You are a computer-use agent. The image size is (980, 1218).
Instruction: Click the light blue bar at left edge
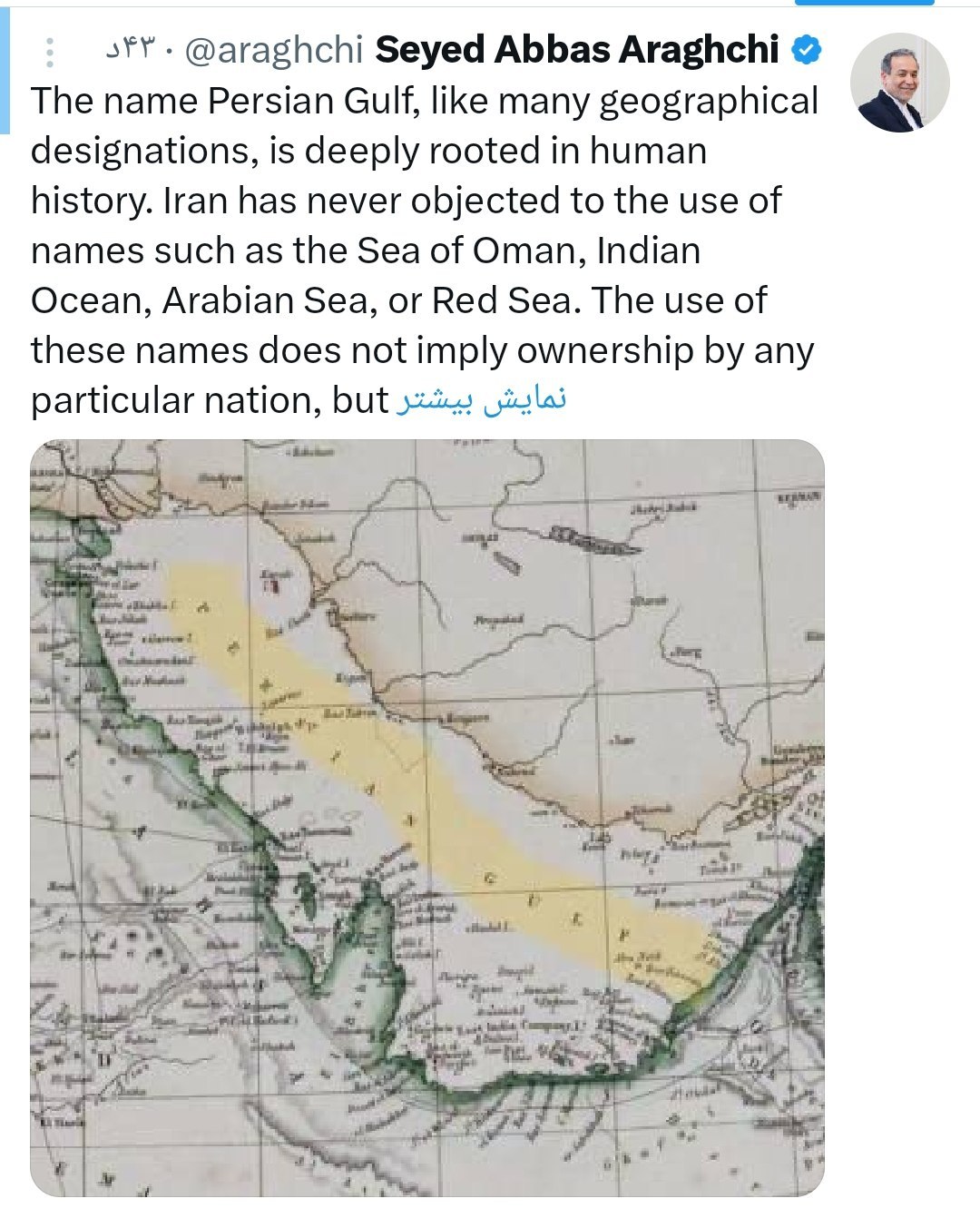(x=5, y=67)
